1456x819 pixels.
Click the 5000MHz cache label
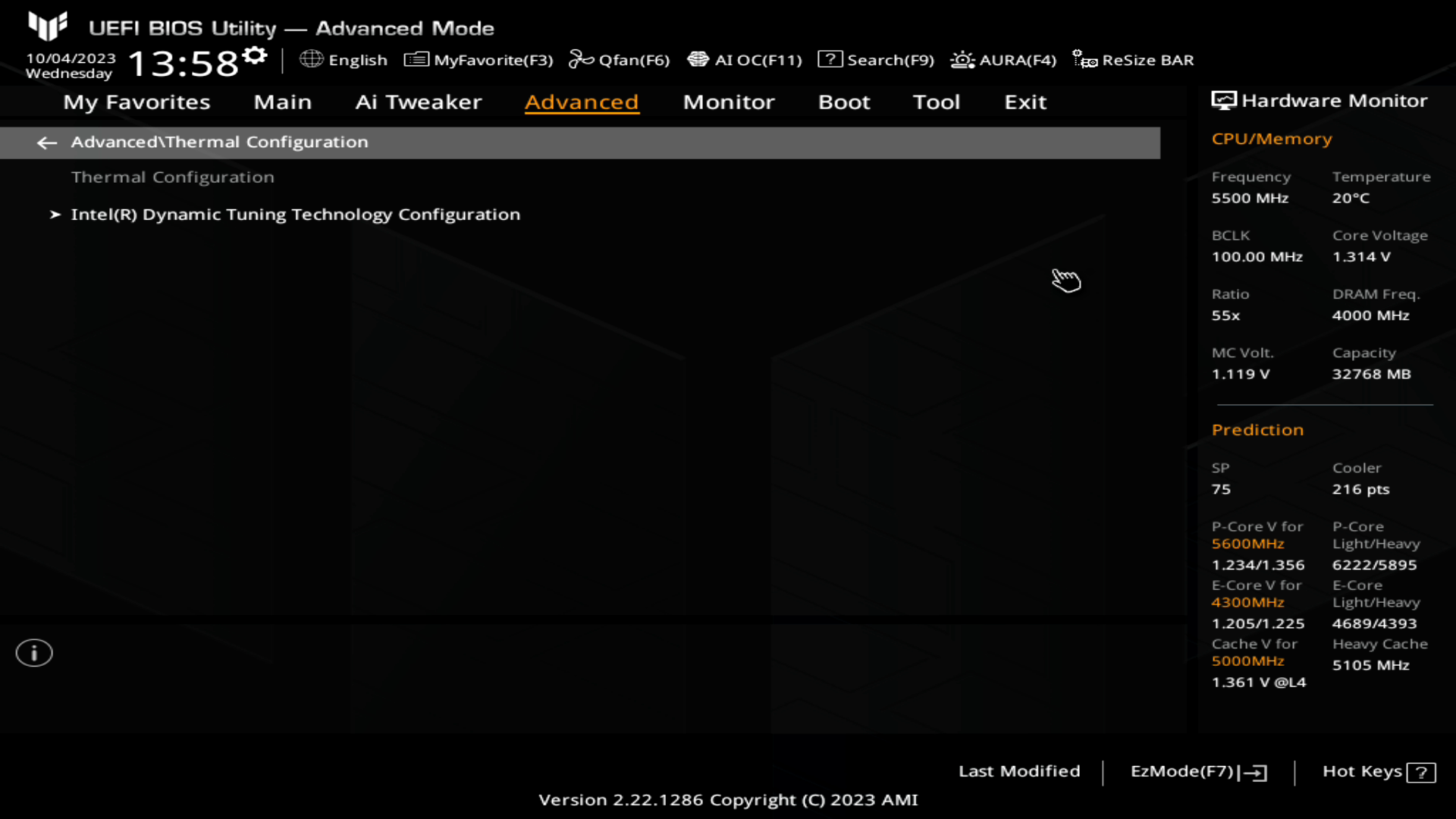pos(1247,661)
